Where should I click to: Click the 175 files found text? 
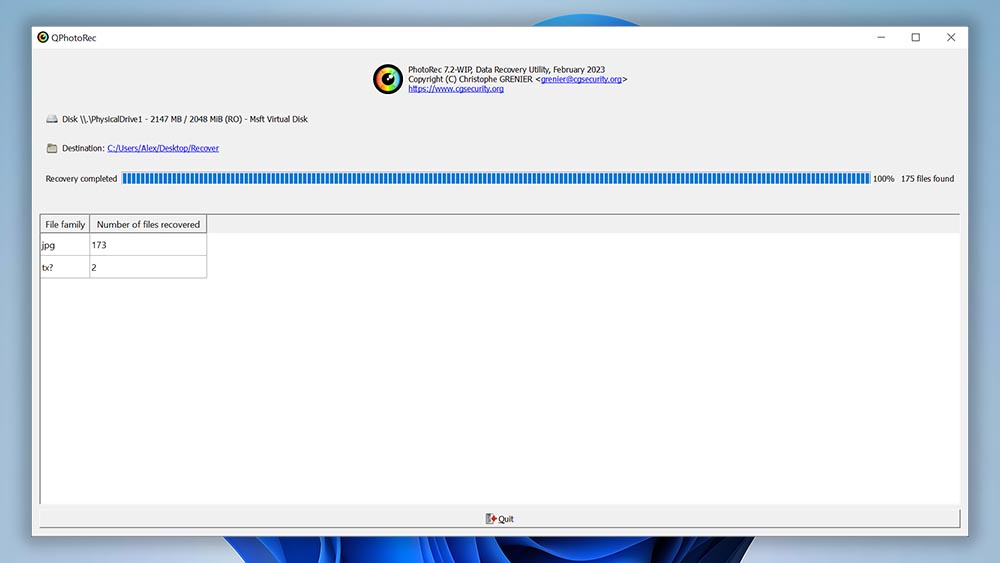click(x=927, y=179)
